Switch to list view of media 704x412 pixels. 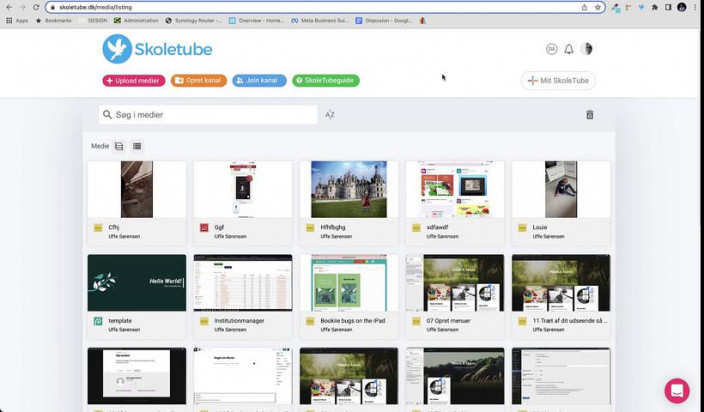click(137, 146)
